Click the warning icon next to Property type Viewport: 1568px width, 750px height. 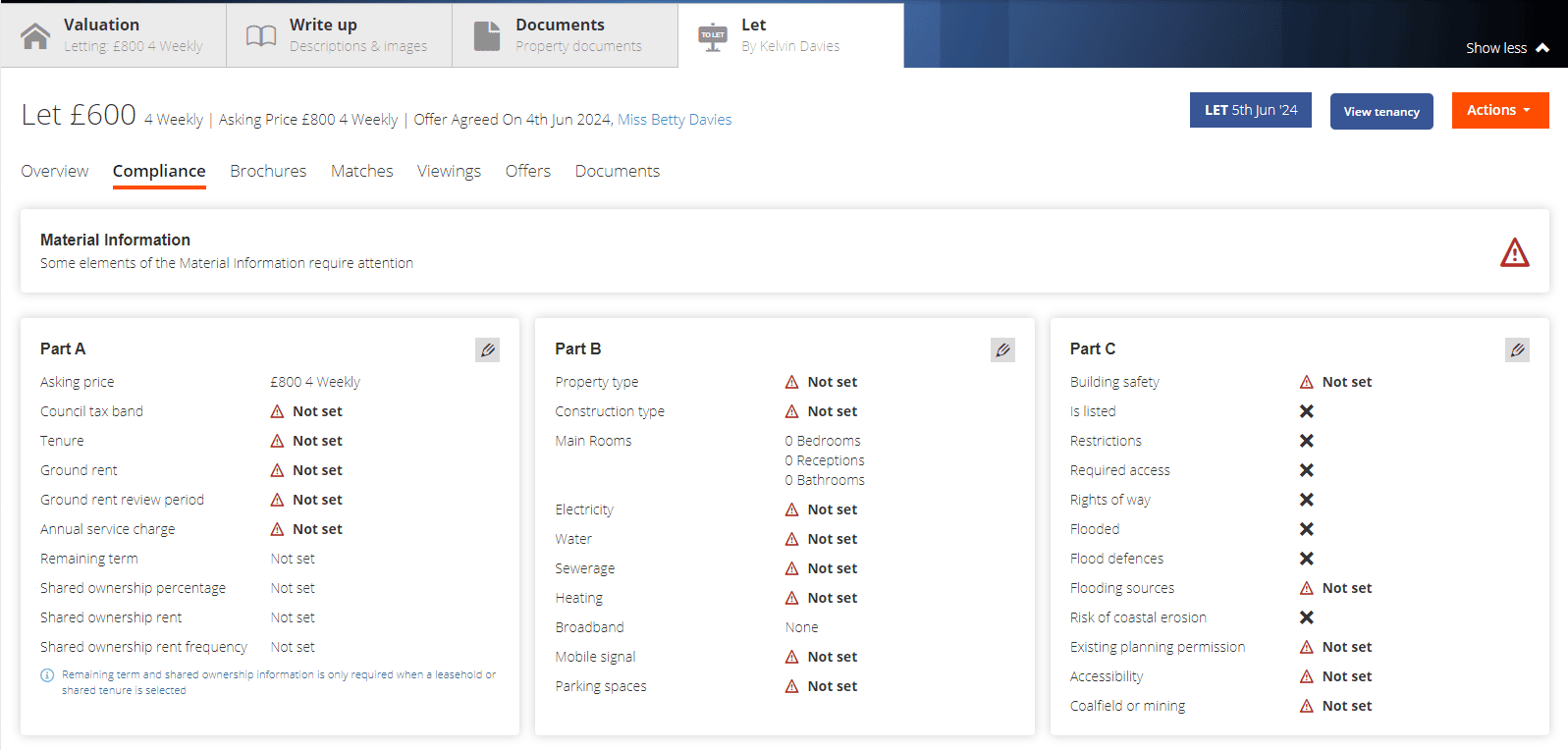pyautogui.click(x=792, y=382)
